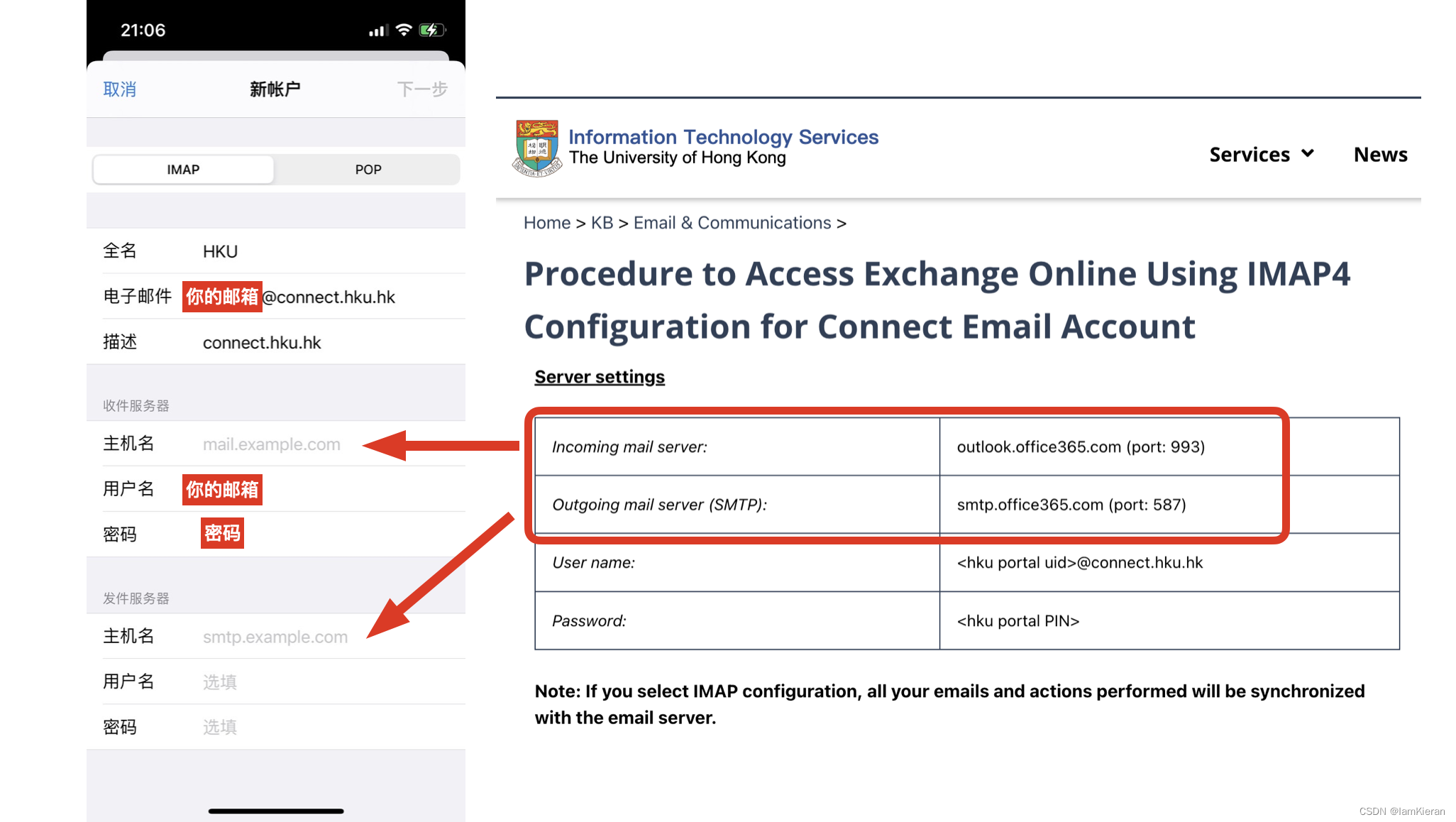Click the HKU crest logo

536,148
